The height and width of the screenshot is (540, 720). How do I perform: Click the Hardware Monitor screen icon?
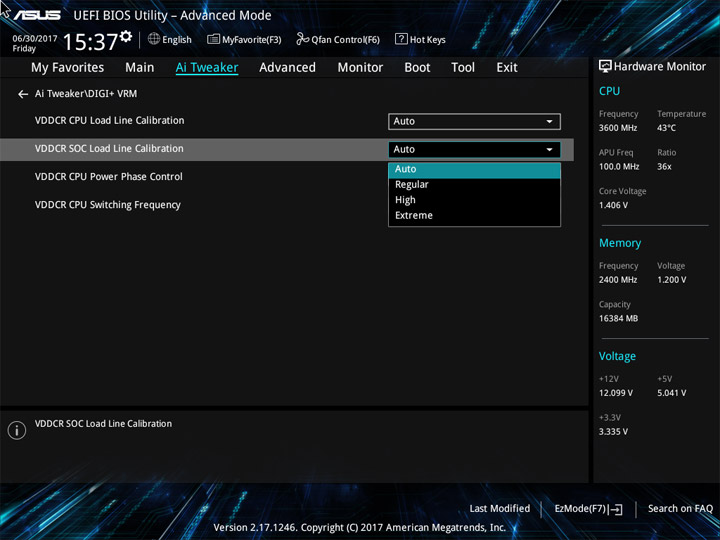(605, 67)
